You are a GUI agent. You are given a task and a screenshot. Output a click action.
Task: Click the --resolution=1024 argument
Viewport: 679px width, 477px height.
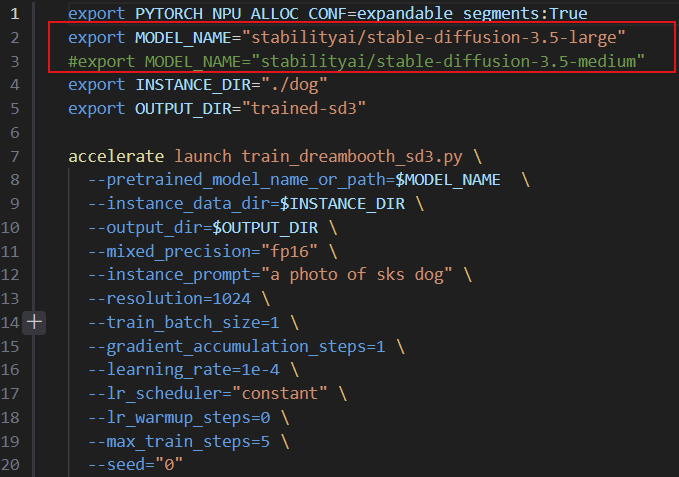[169, 299]
